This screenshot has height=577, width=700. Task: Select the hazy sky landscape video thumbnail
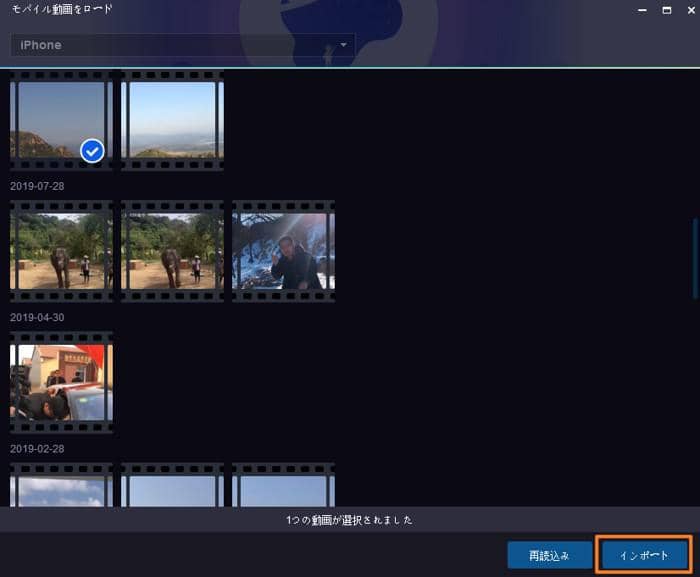pos(172,120)
